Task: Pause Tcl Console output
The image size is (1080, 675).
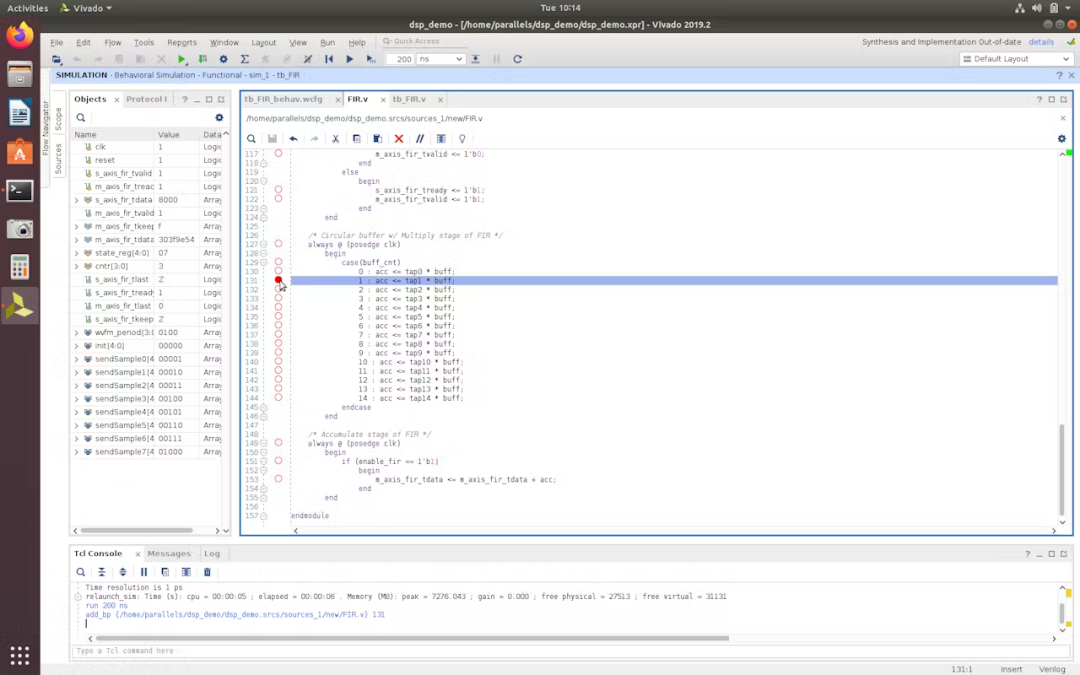Action: pos(144,572)
